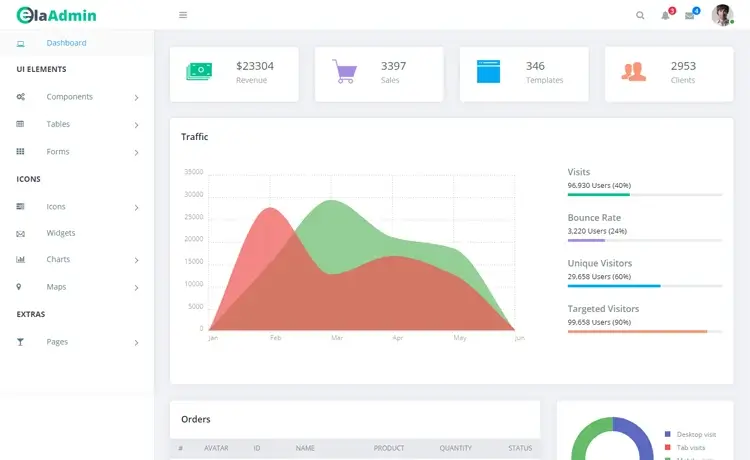This screenshot has height=460, width=750.
Task: Toggle the Desktop visit legend item
Action: pos(690,434)
